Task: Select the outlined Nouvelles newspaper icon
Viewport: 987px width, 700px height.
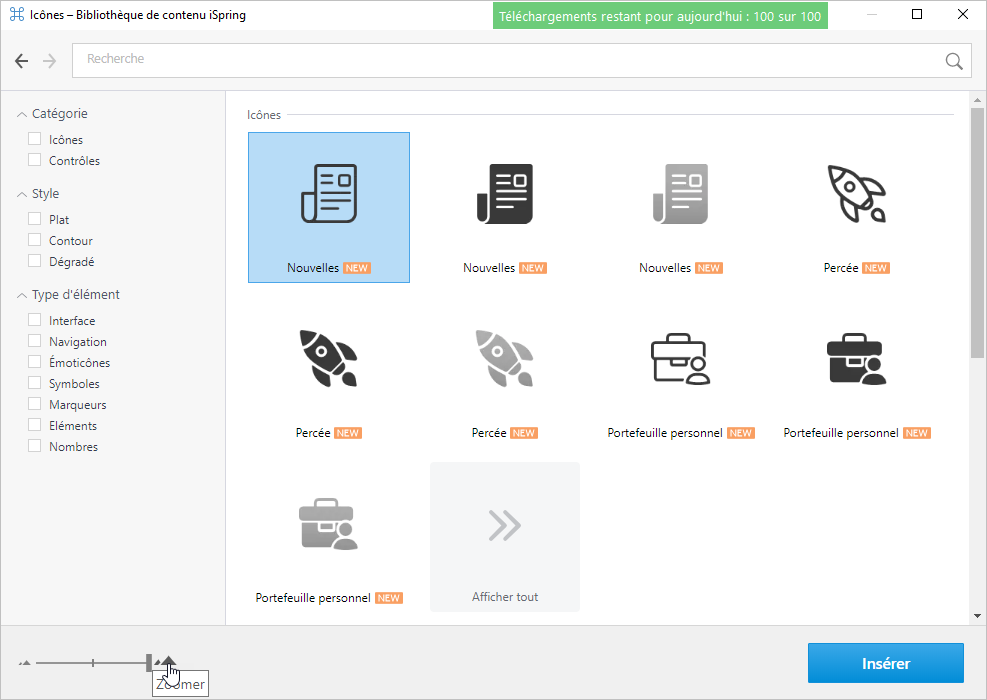Action: (x=328, y=207)
